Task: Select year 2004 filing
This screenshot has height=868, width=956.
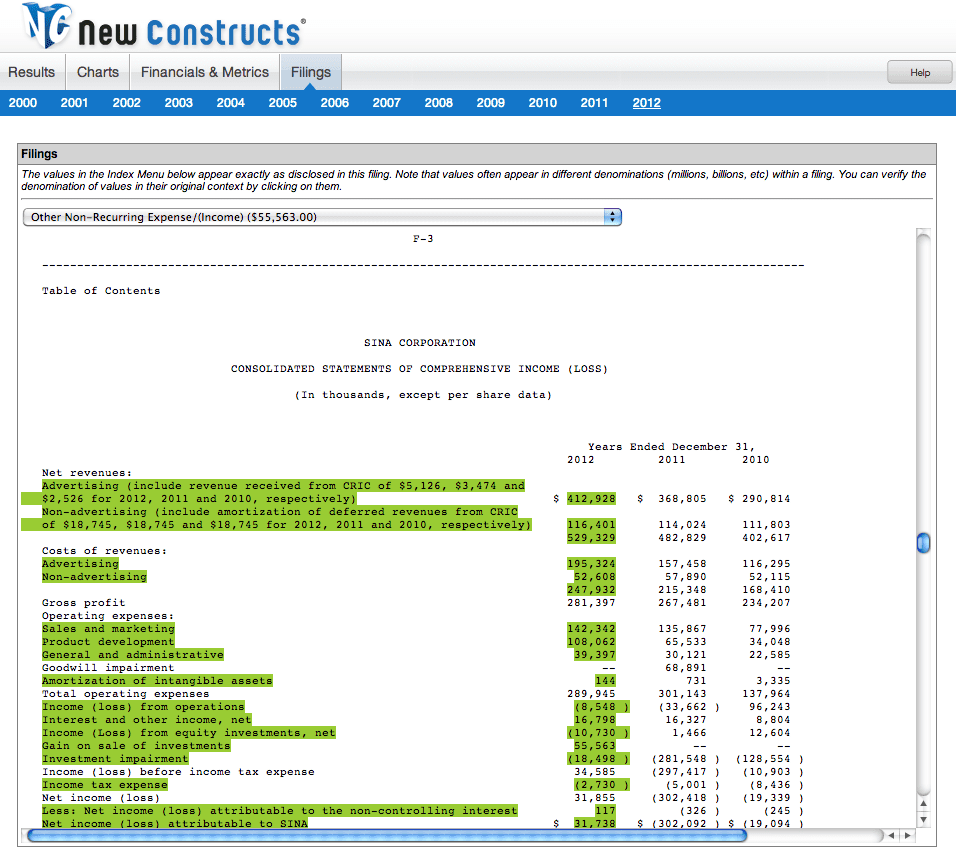Action: pyautogui.click(x=230, y=103)
